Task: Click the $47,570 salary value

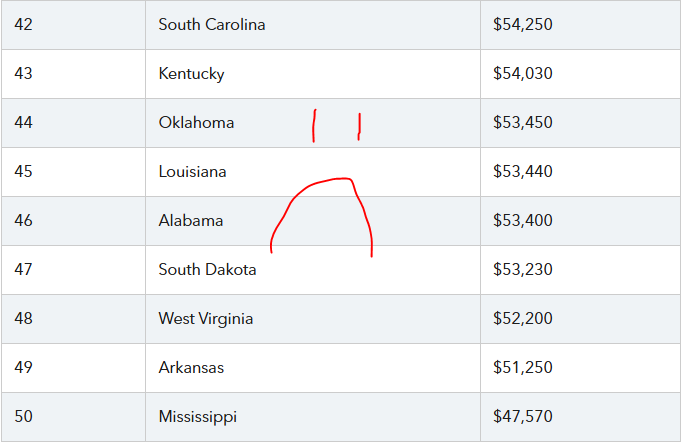Action: (522, 417)
